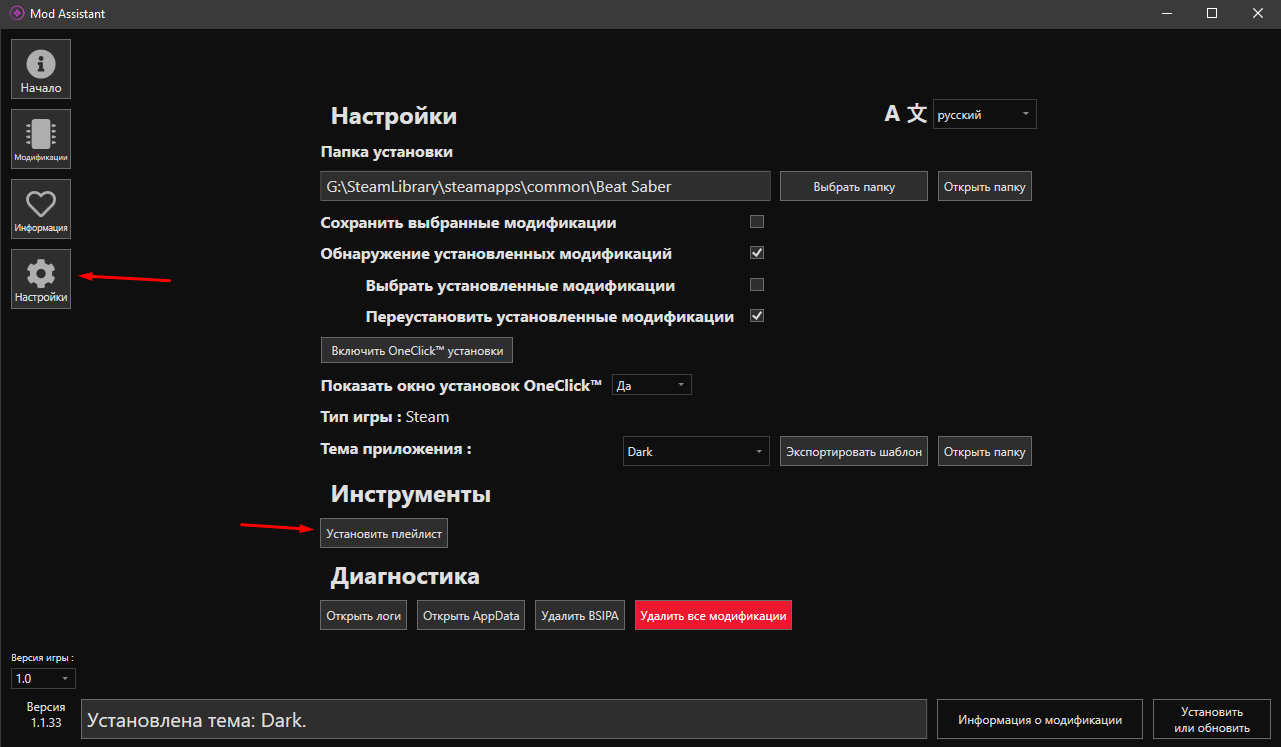Open the Версия игры dropdown
This screenshot has height=747, width=1281.
[x=42, y=677]
